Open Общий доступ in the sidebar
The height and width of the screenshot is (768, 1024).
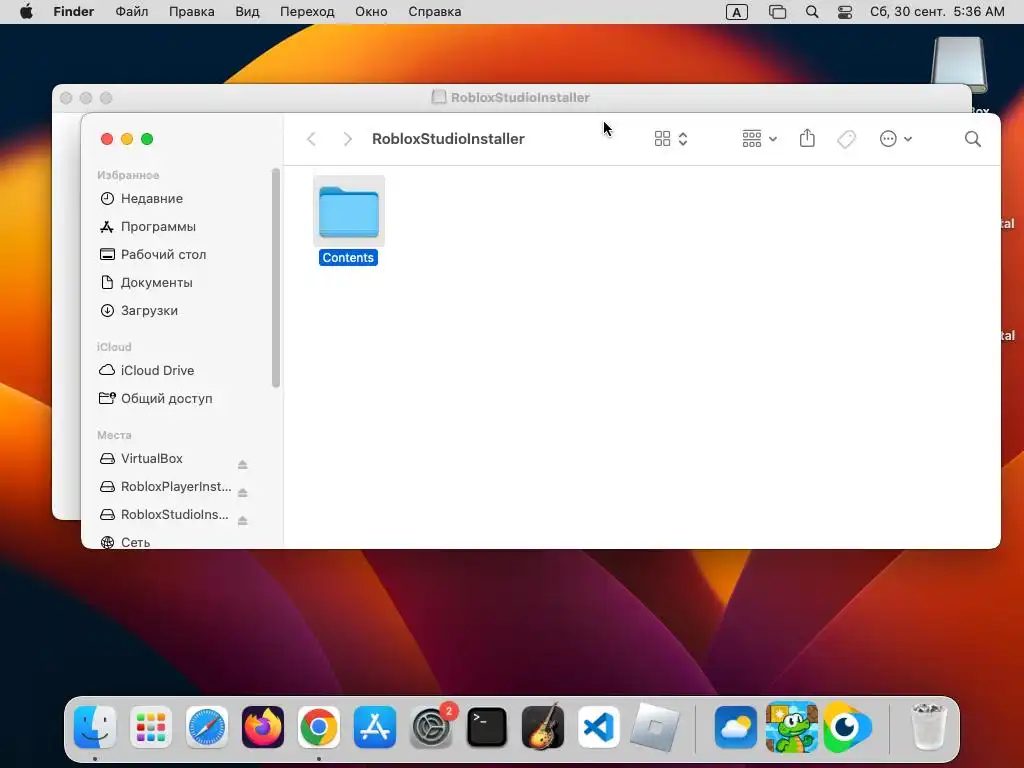pos(167,398)
